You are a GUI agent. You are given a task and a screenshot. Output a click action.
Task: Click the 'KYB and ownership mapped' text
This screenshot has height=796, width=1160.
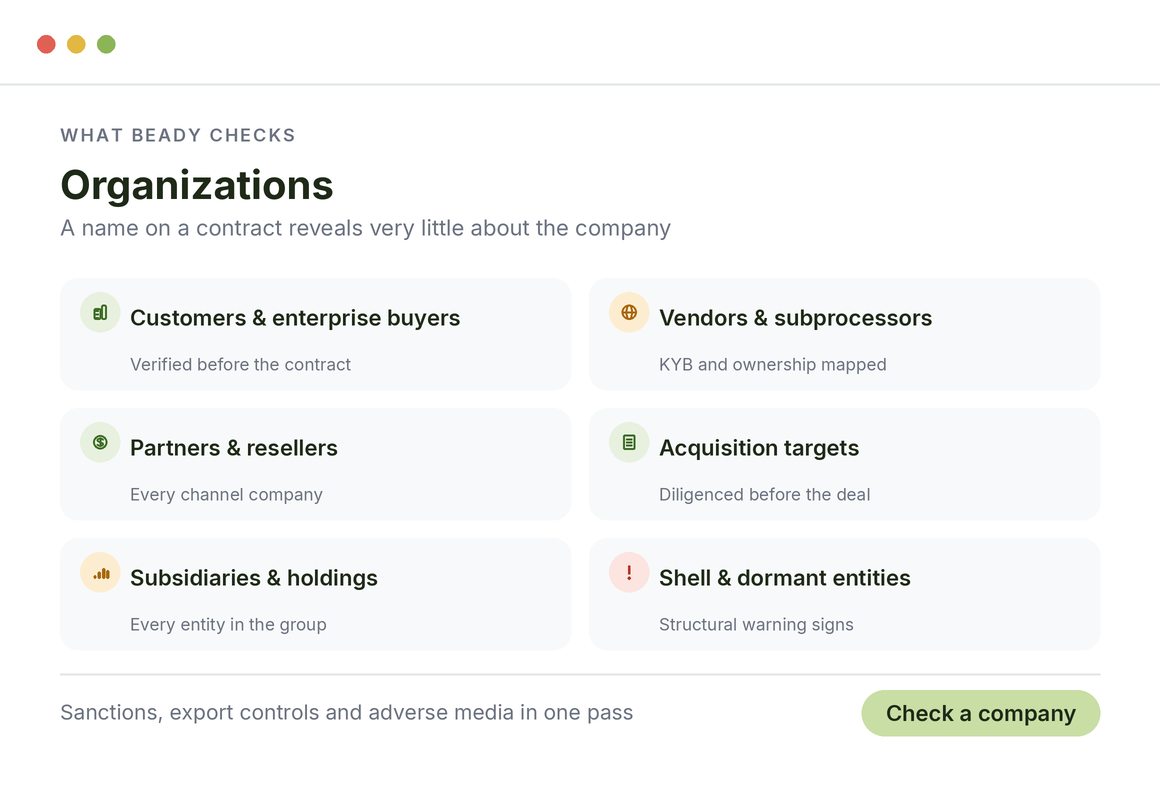click(772, 365)
